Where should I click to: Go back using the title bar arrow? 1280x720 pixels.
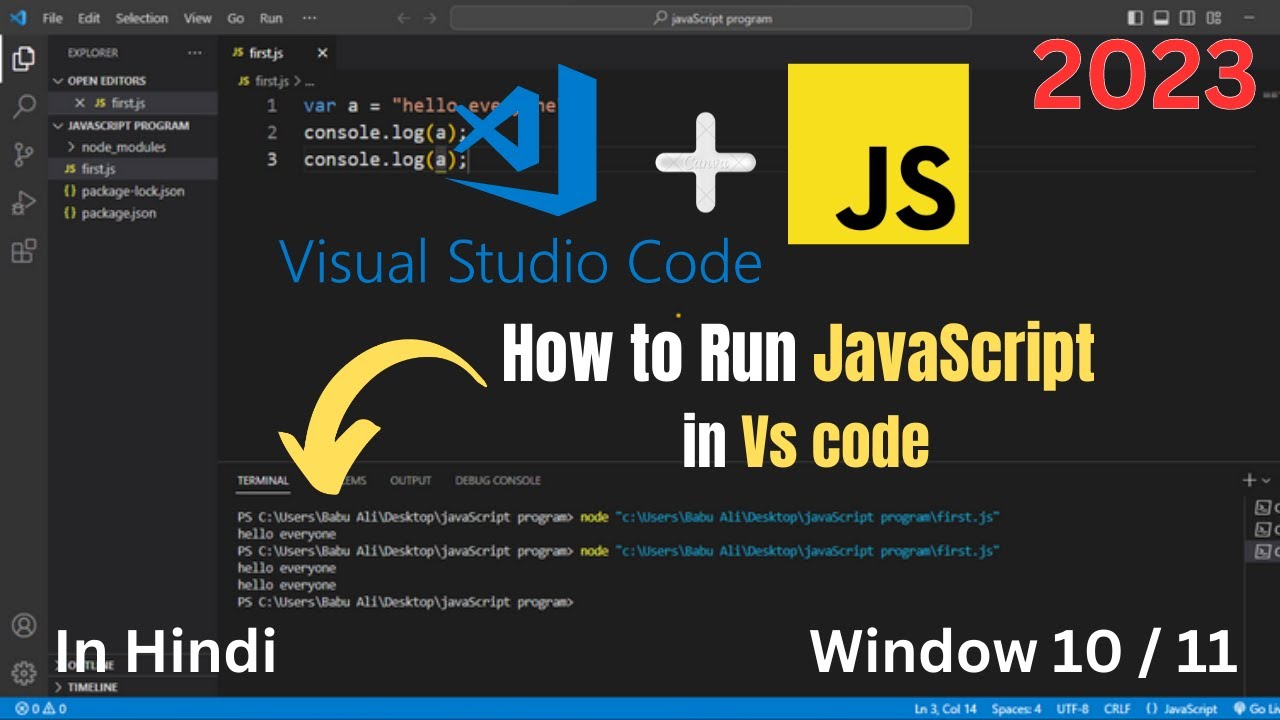(403, 18)
